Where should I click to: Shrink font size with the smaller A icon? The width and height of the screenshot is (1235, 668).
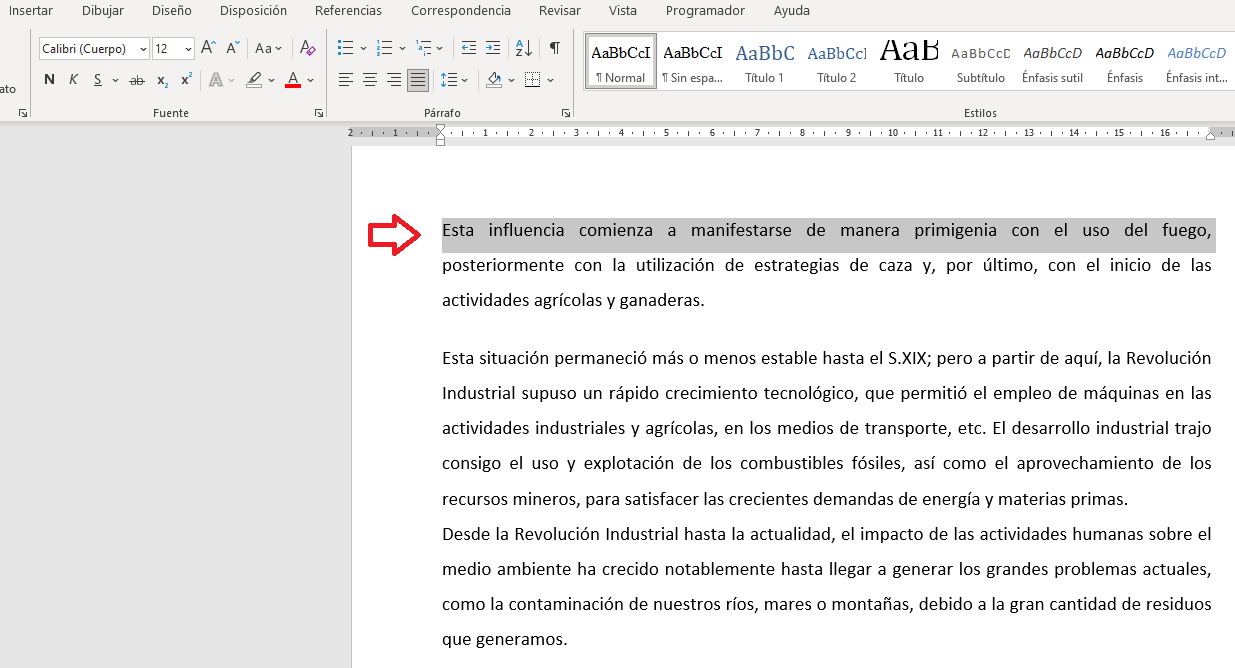coord(232,48)
